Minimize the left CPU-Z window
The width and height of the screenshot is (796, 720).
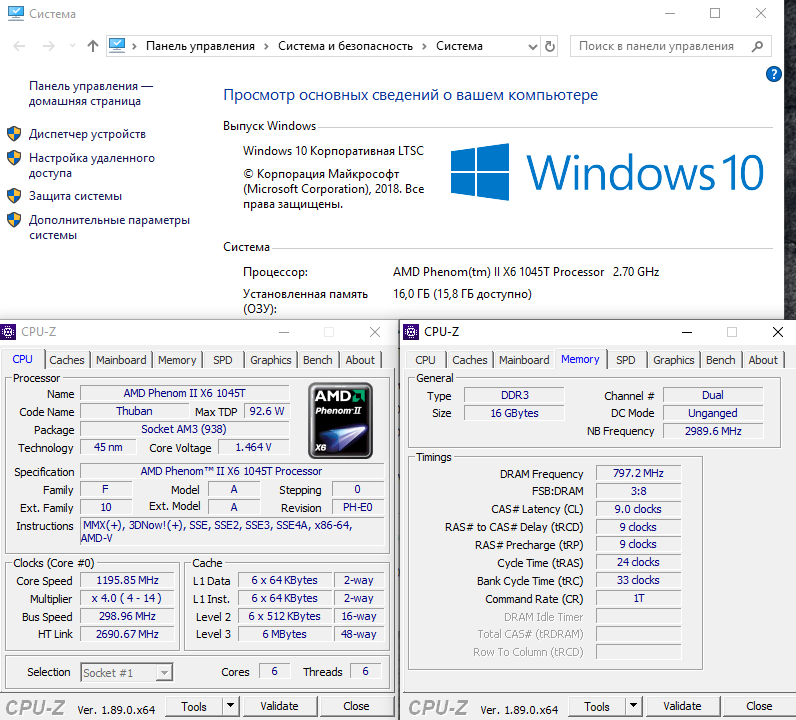point(284,332)
